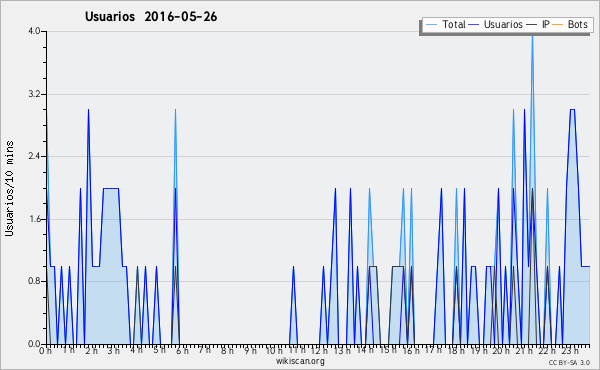
Task: Click the 18 h label on the x-axis
Action: pos(457,350)
